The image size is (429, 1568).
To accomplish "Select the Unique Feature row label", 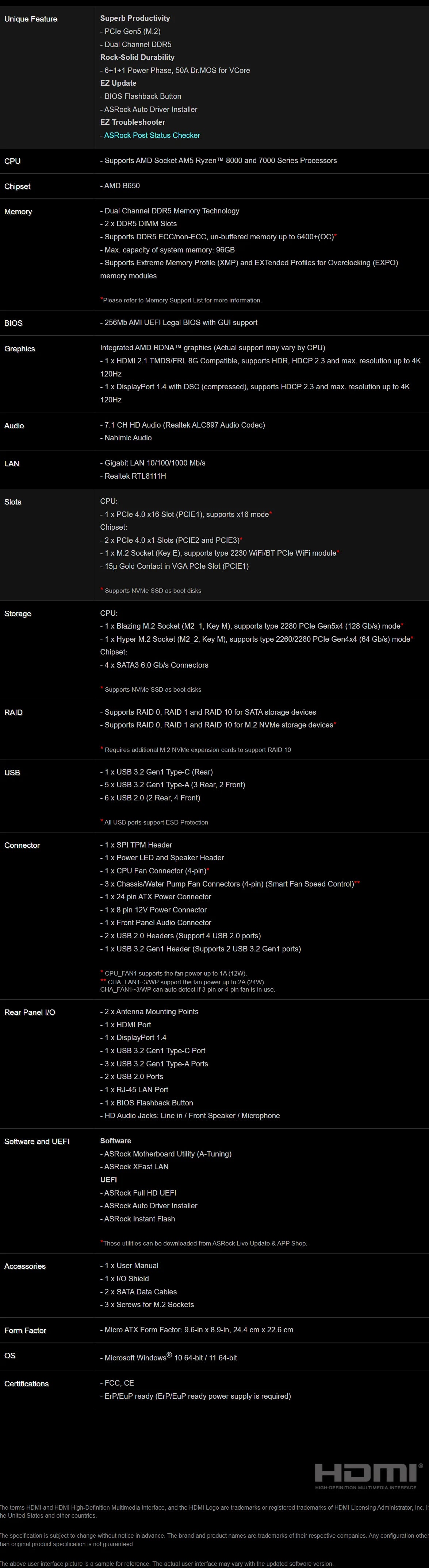I will coord(30,19).
